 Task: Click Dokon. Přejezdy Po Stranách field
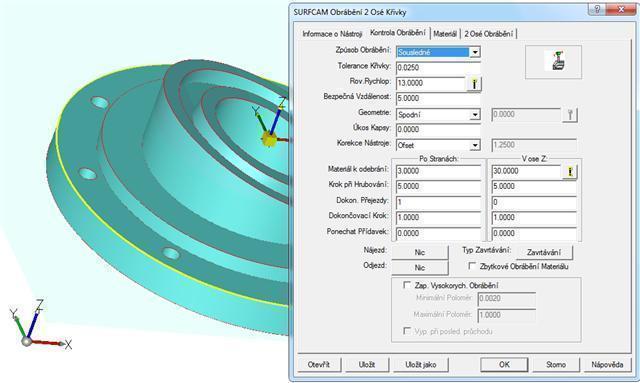438,202
